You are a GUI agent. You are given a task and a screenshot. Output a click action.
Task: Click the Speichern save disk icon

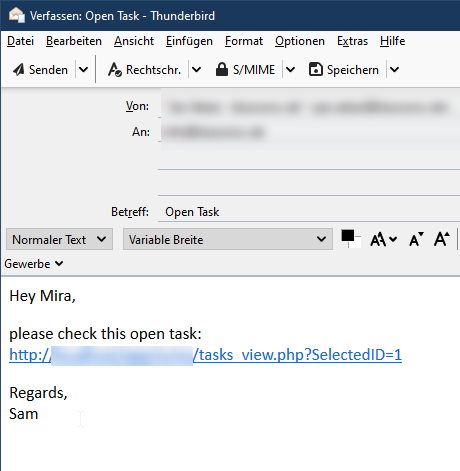[315, 69]
